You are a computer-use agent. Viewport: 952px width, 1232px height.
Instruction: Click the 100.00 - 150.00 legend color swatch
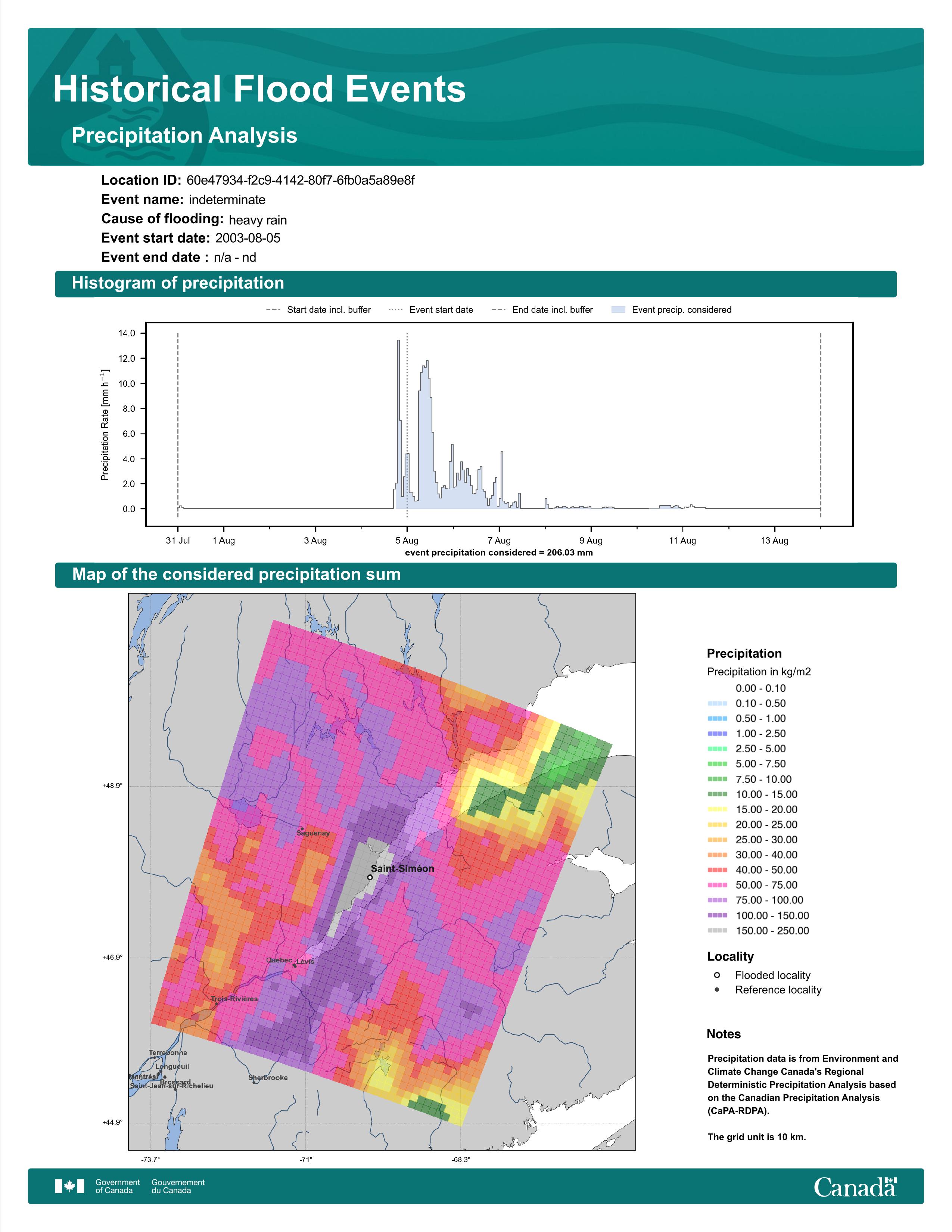pos(718,915)
